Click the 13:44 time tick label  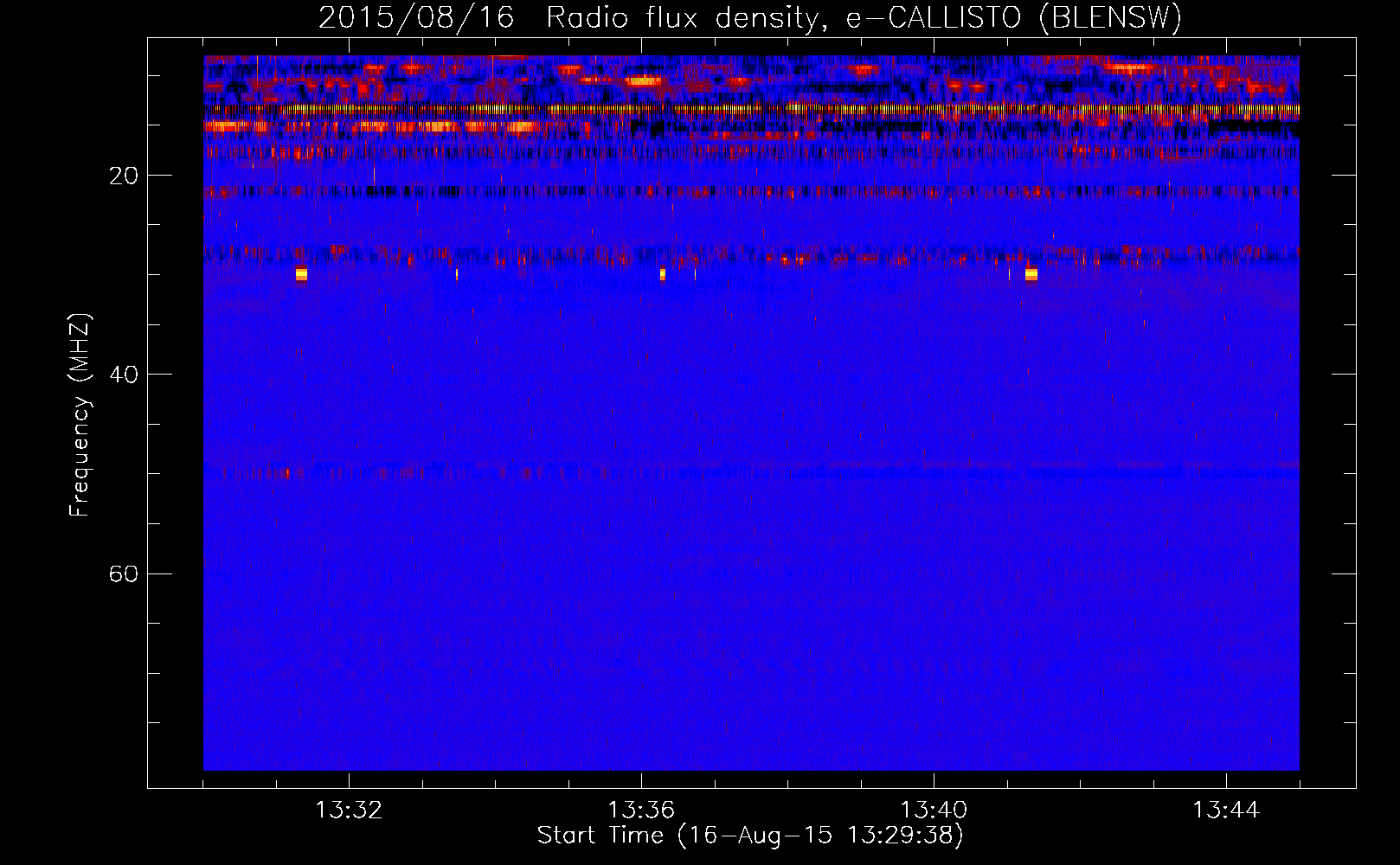[x=1226, y=811]
